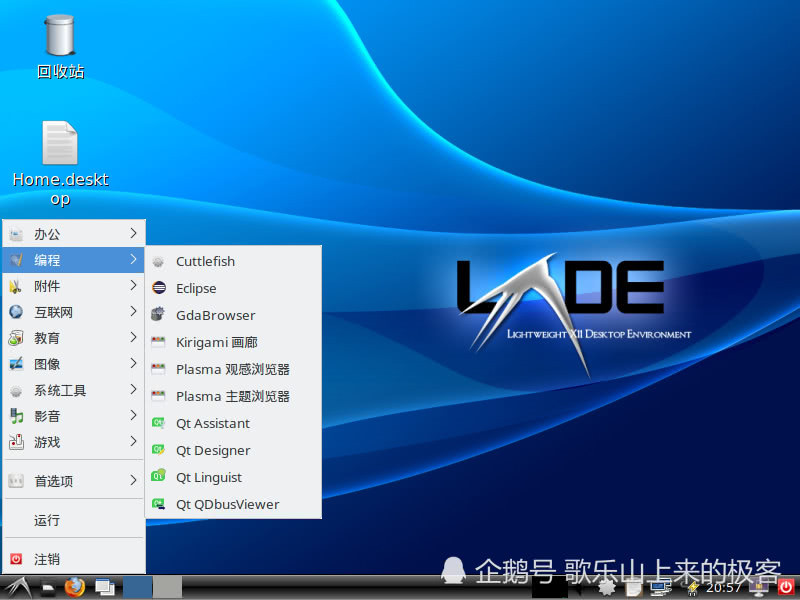The image size is (800, 600).
Task: Click the Kirigami 画廊 window icon
Action: tap(158, 342)
